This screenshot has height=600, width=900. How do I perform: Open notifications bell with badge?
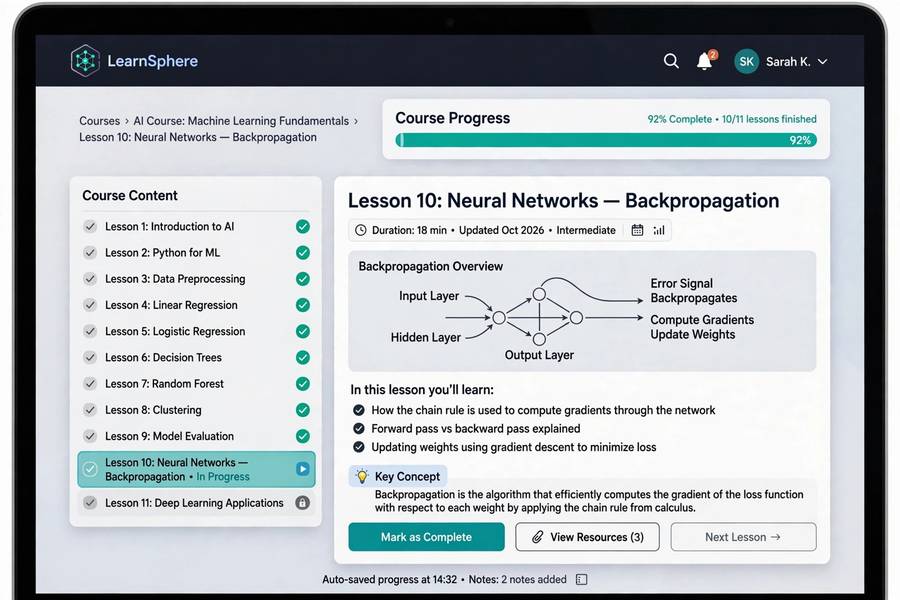705,61
